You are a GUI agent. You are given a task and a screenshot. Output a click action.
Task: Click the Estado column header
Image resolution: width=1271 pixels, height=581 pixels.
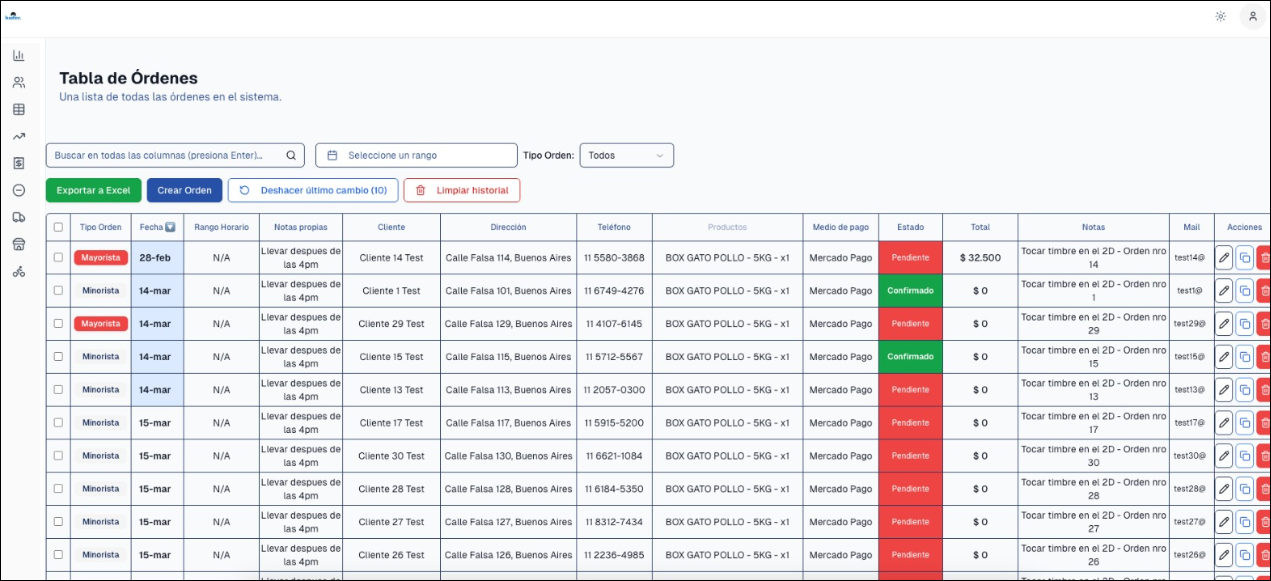tap(910, 227)
